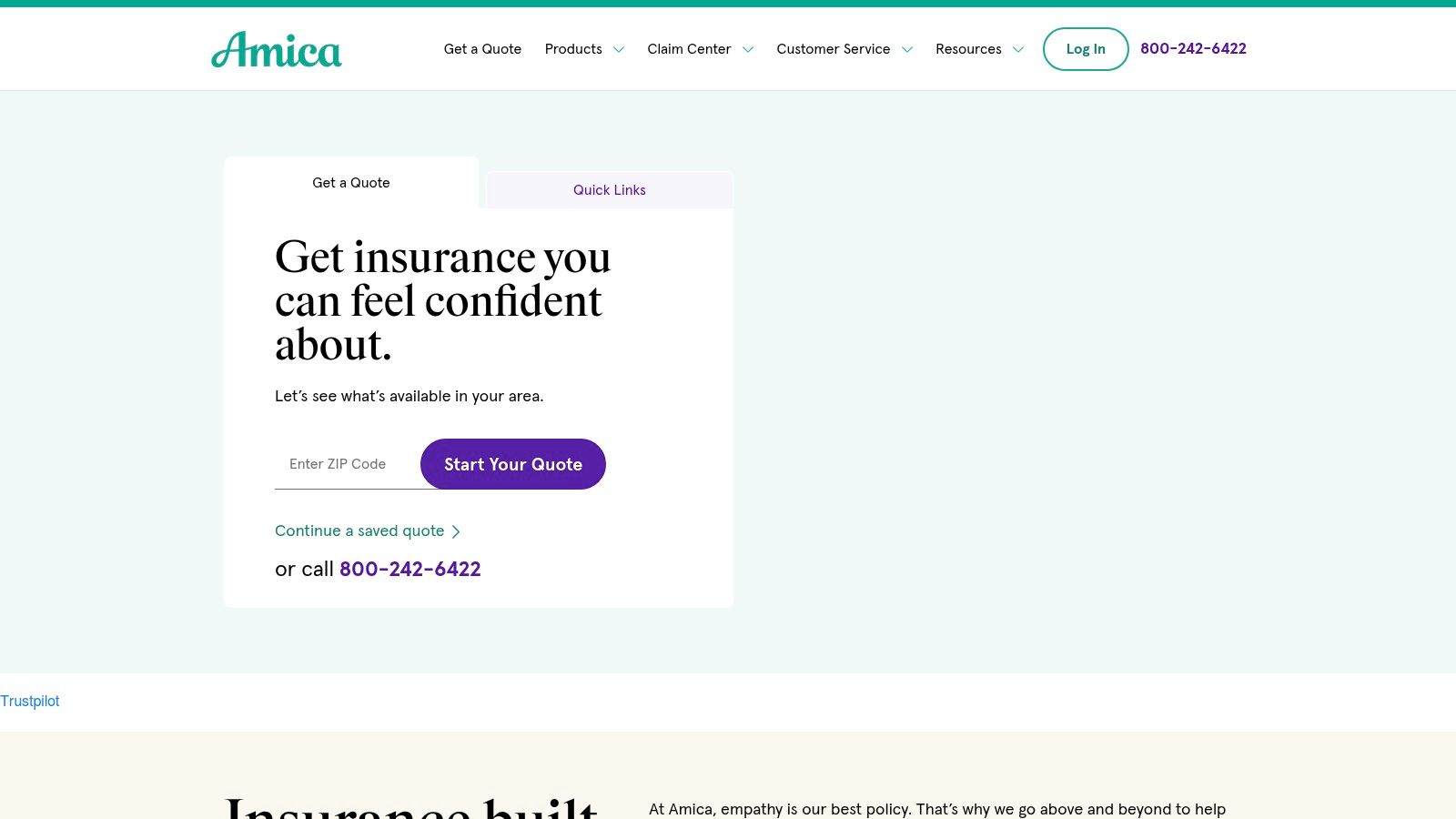Click the phone number after "or call"
The image size is (1456, 819).
tap(409, 570)
